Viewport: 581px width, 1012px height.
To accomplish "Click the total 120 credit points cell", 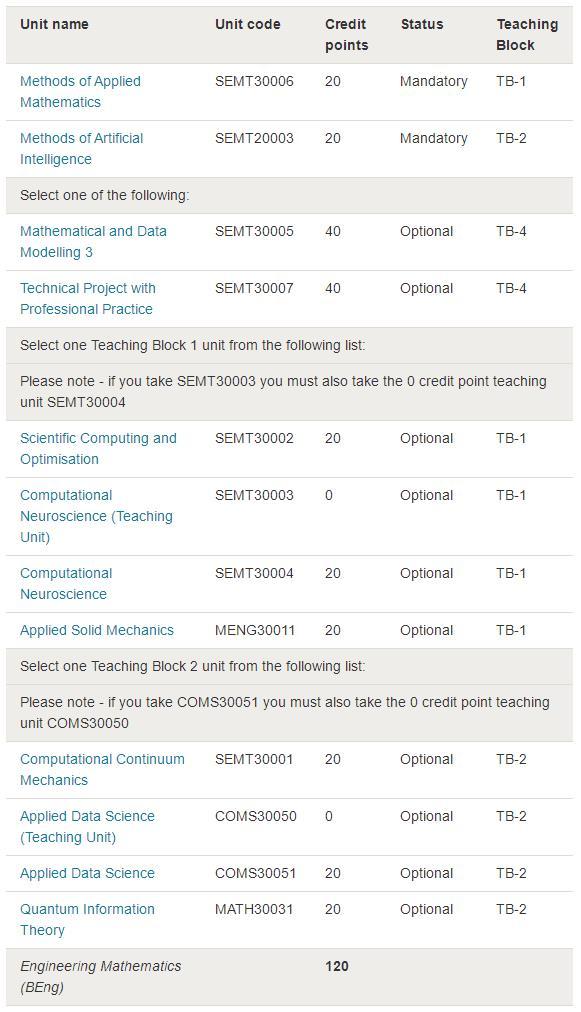I will coord(337,966).
